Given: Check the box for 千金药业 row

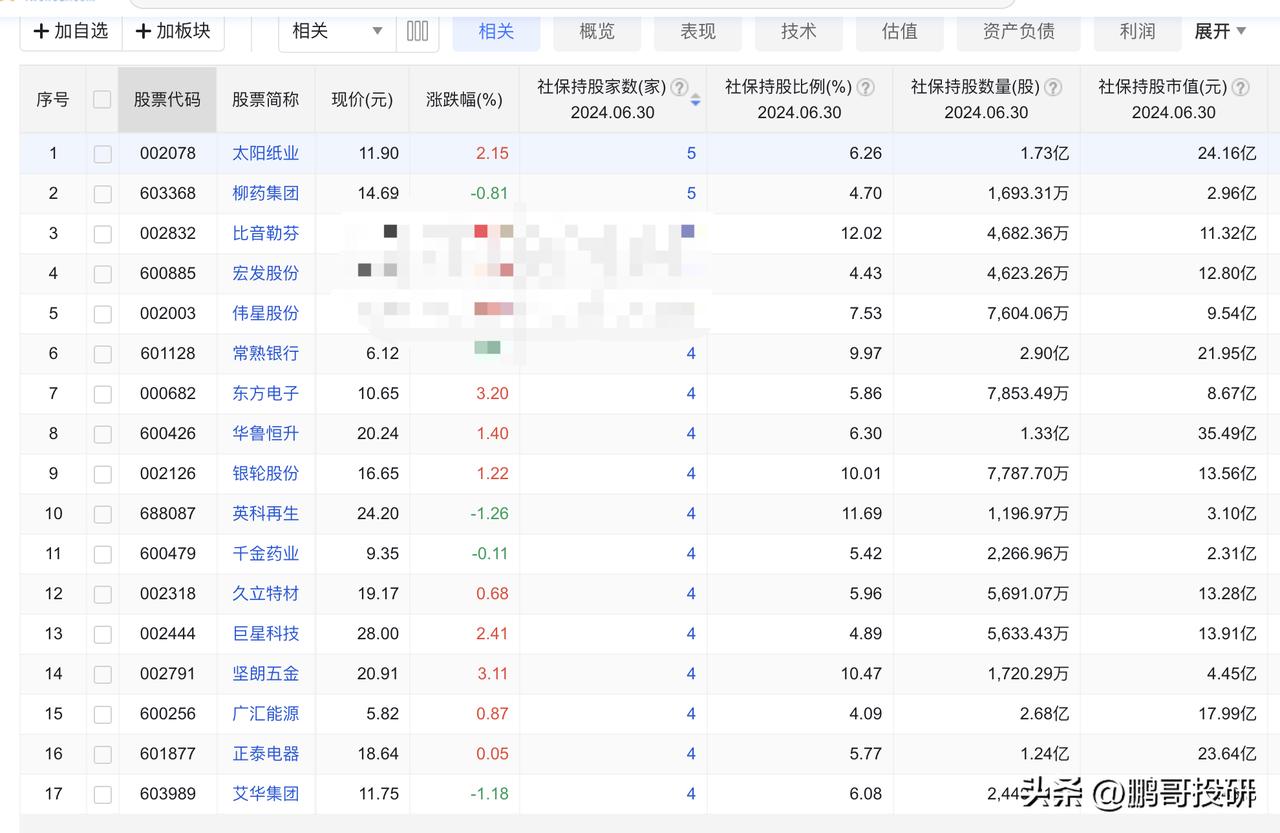Looking at the screenshot, I should click(102, 554).
